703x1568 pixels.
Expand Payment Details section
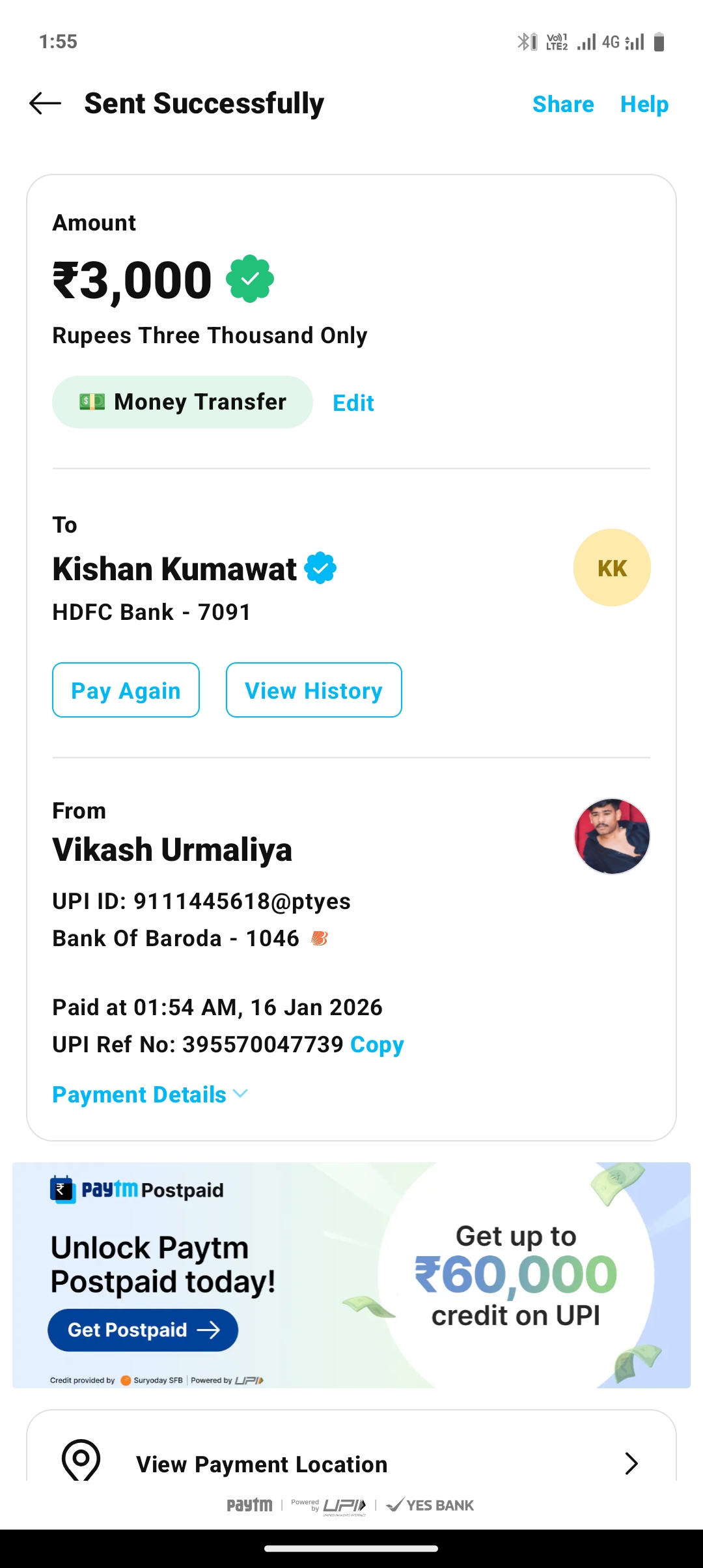click(150, 1095)
